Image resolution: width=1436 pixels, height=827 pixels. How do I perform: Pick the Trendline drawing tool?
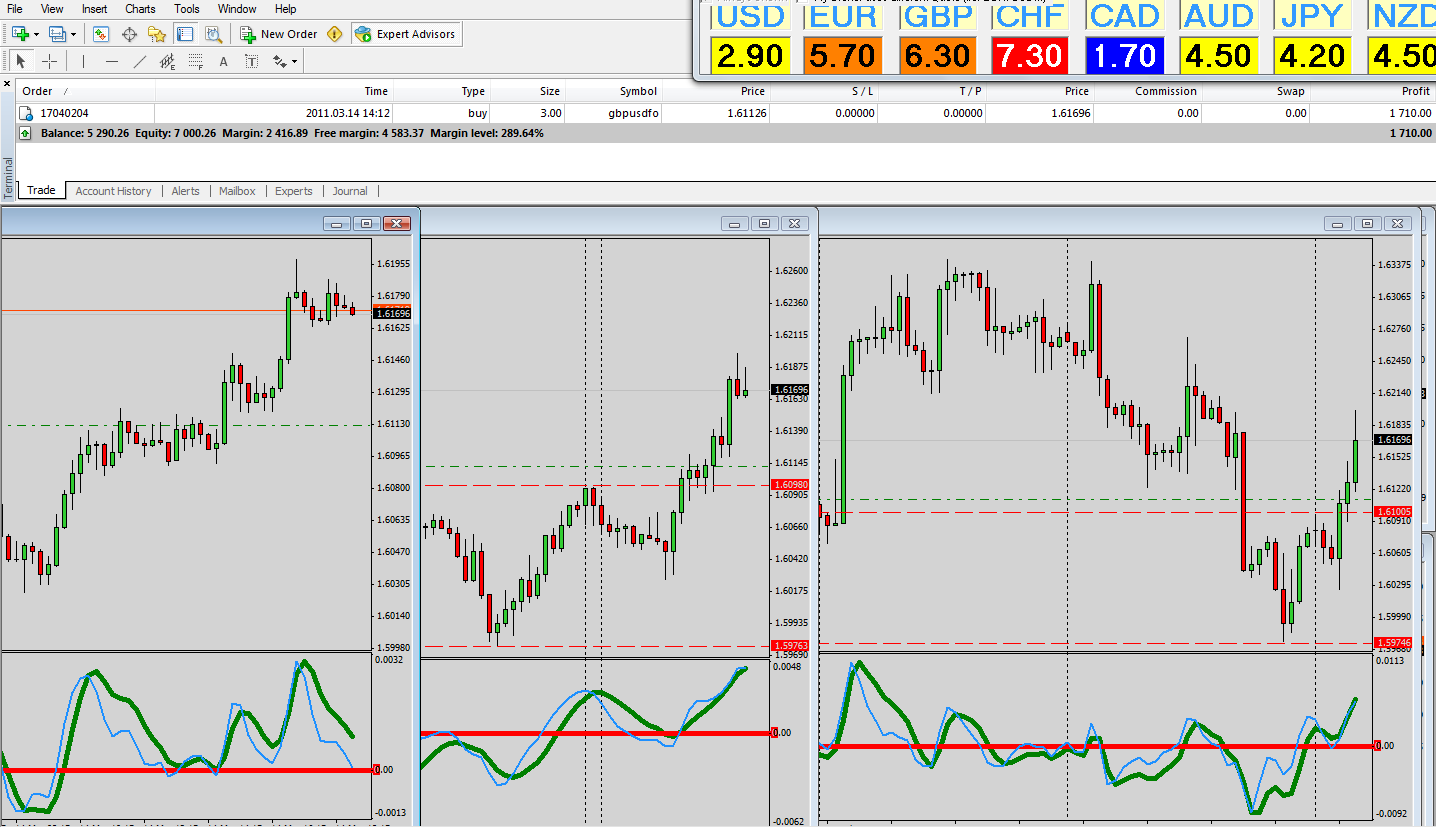pos(139,61)
